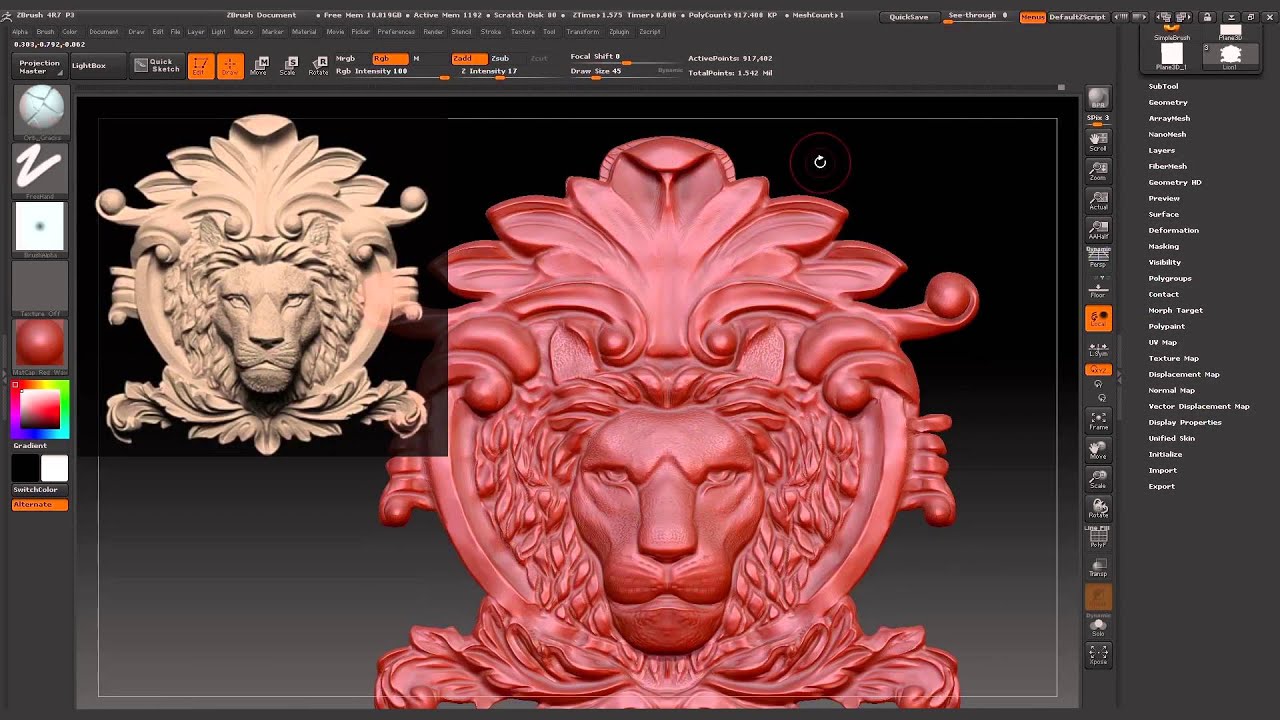This screenshot has height=720, width=1280.
Task: Open the Preferences menu
Action: click(396, 32)
